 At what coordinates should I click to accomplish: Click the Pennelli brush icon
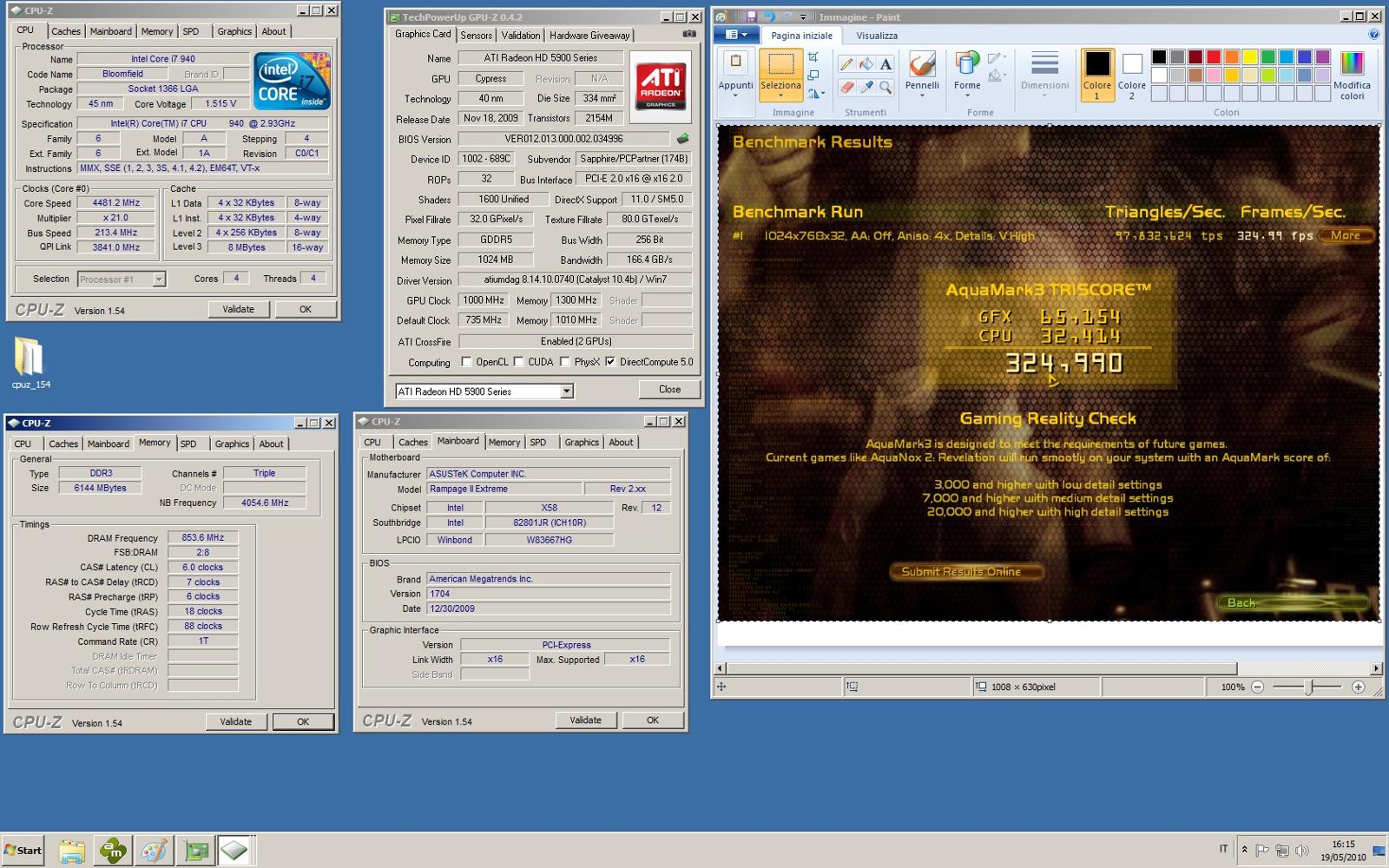point(922,63)
